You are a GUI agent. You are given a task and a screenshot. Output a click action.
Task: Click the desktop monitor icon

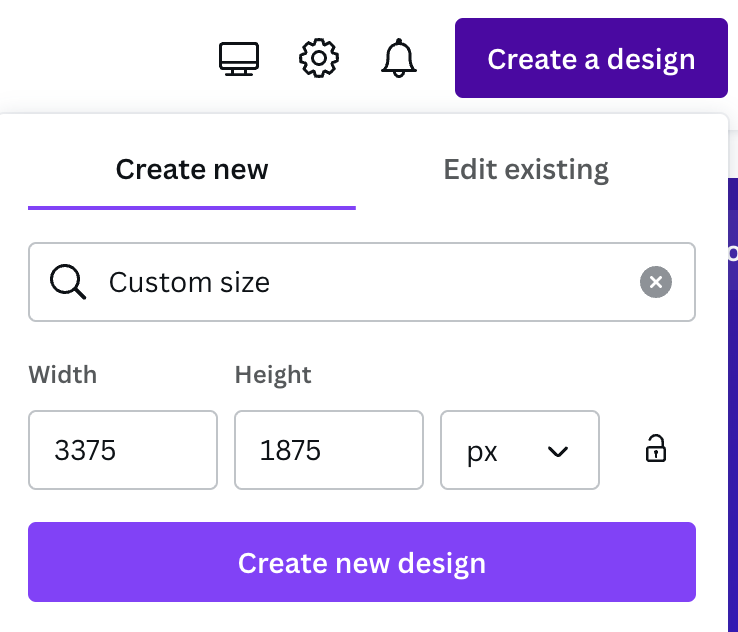point(239,59)
